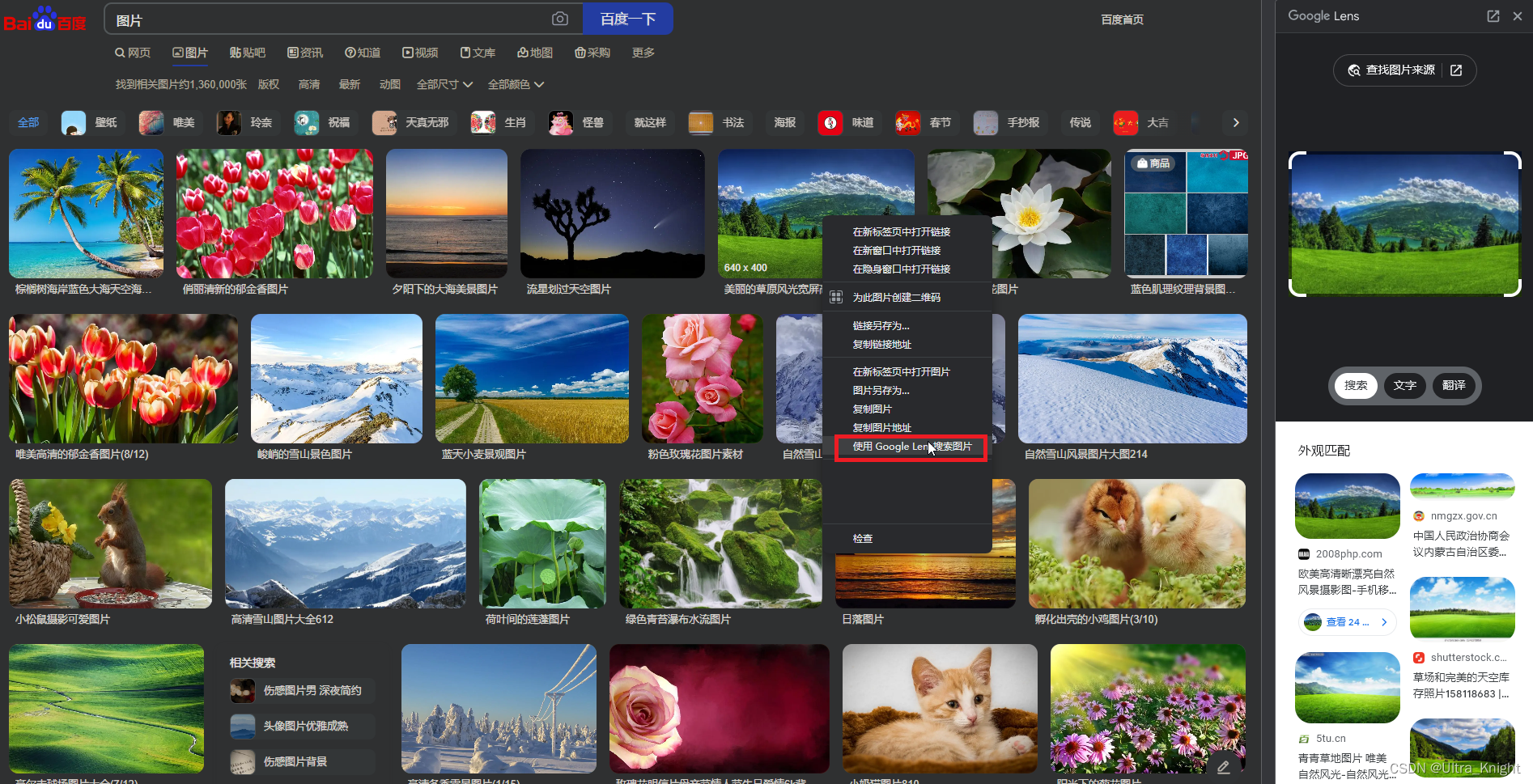Open the 蓝天小麦景观图片 thumbnail
This screenshot has height=784, width=1533.
point(532,379)
